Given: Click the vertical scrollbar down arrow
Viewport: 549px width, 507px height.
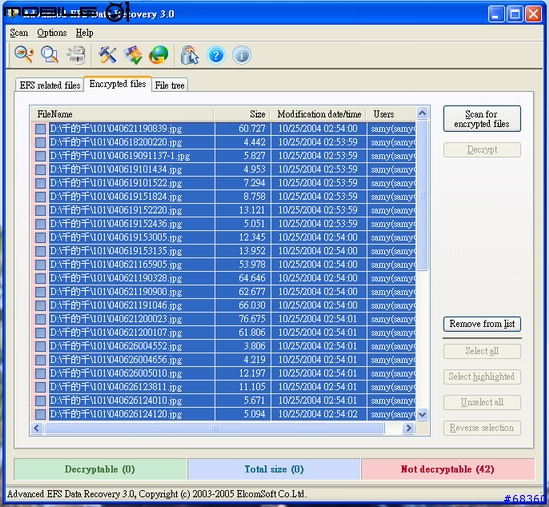Looking at the screenshot, I should pyautogui.click(x=422, y=415).
